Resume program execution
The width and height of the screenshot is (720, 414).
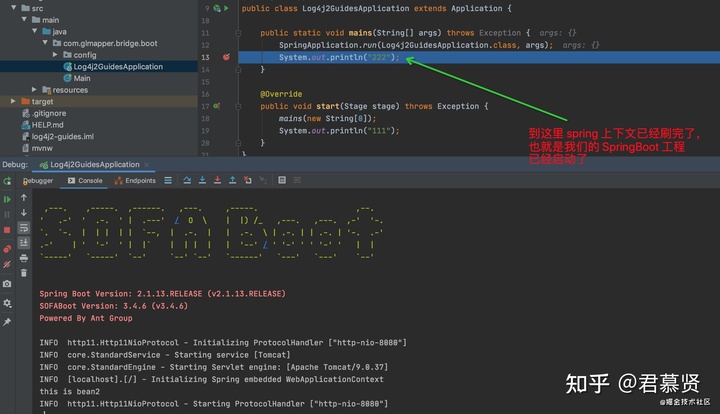pyautogui.click(x=7, y=199)
